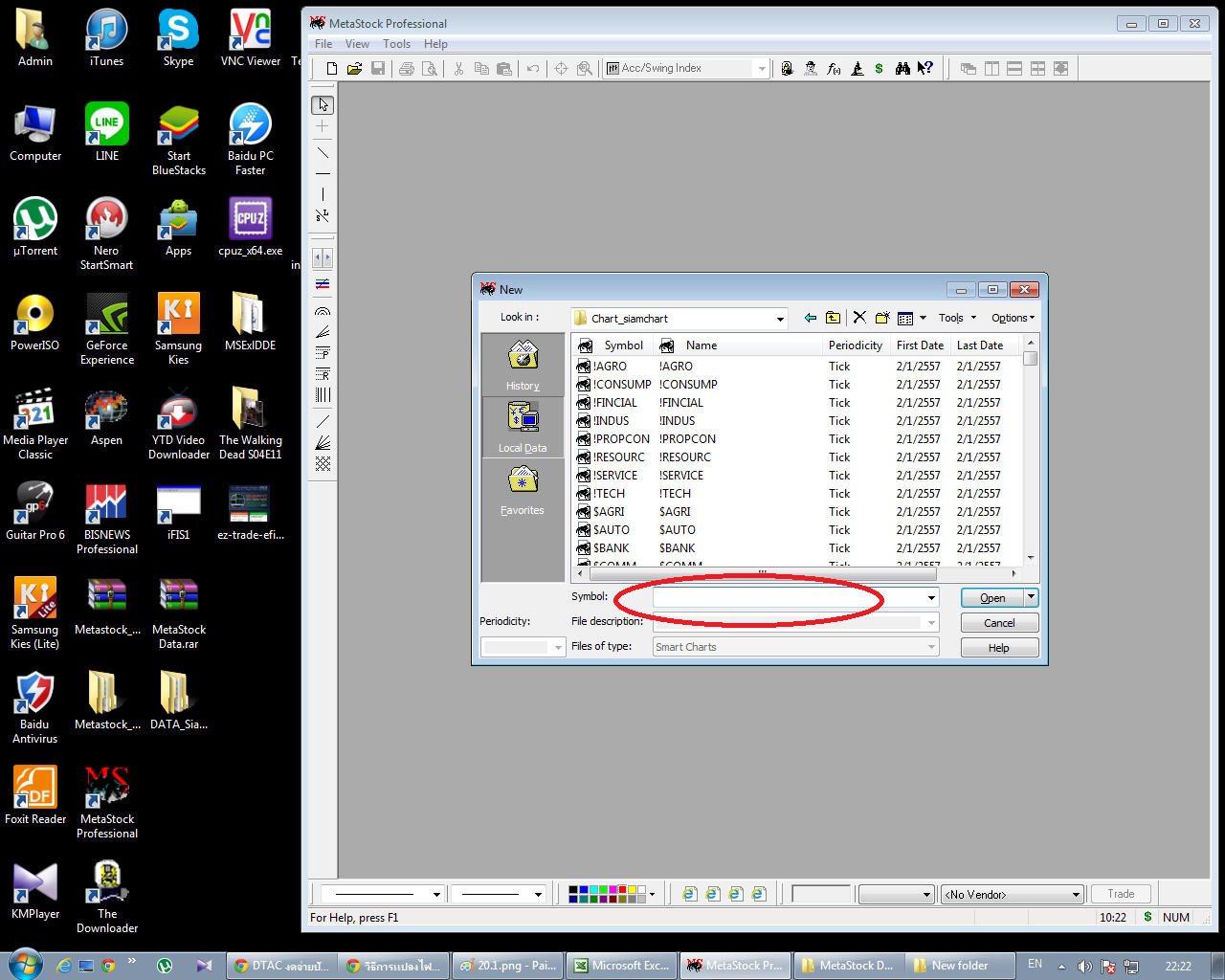
Task: Click the views list icon in New dialog
Action: click(905, 318)
